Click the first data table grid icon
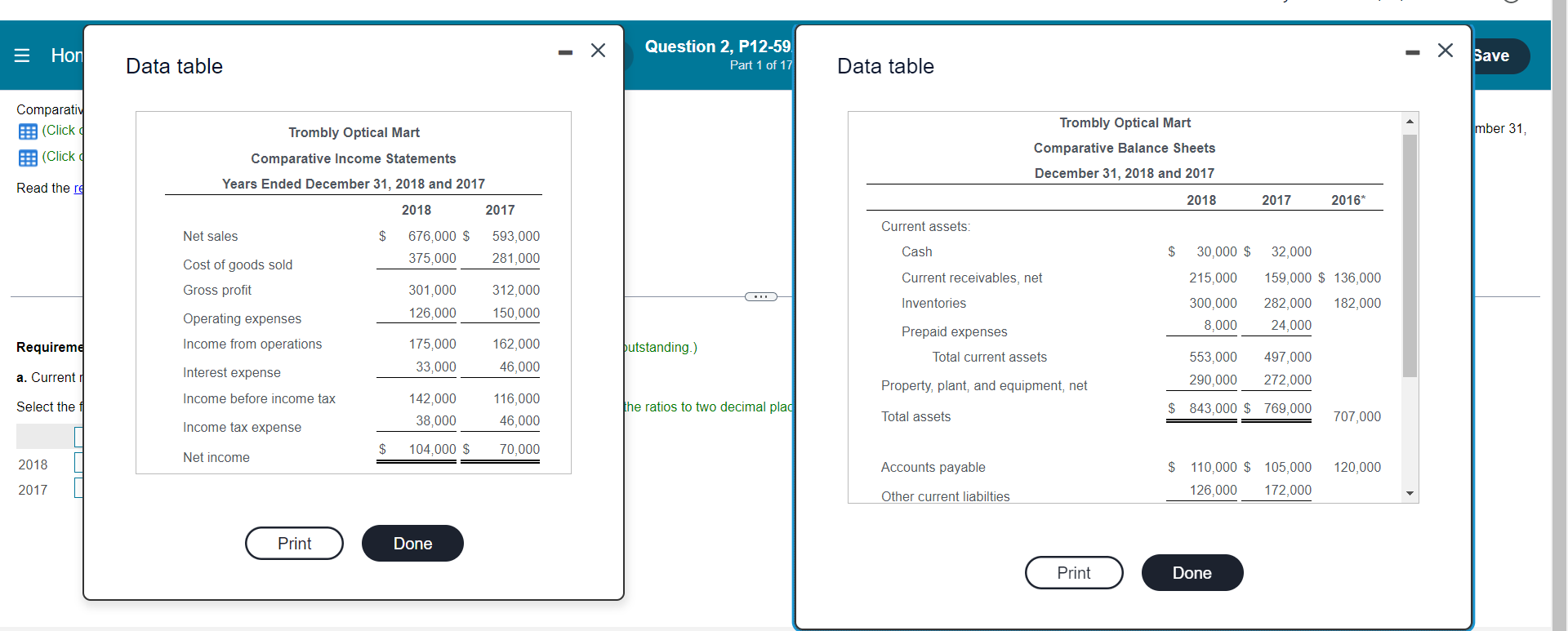1568x631 pixels. 29,131
